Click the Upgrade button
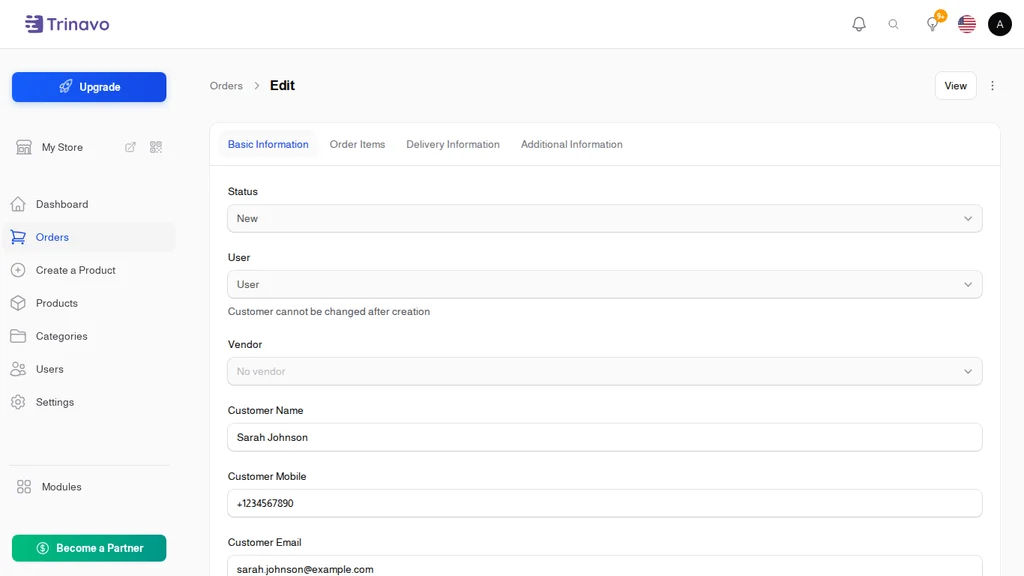The height and width of the screenshot is (576, 1024). tap(89, 87)
